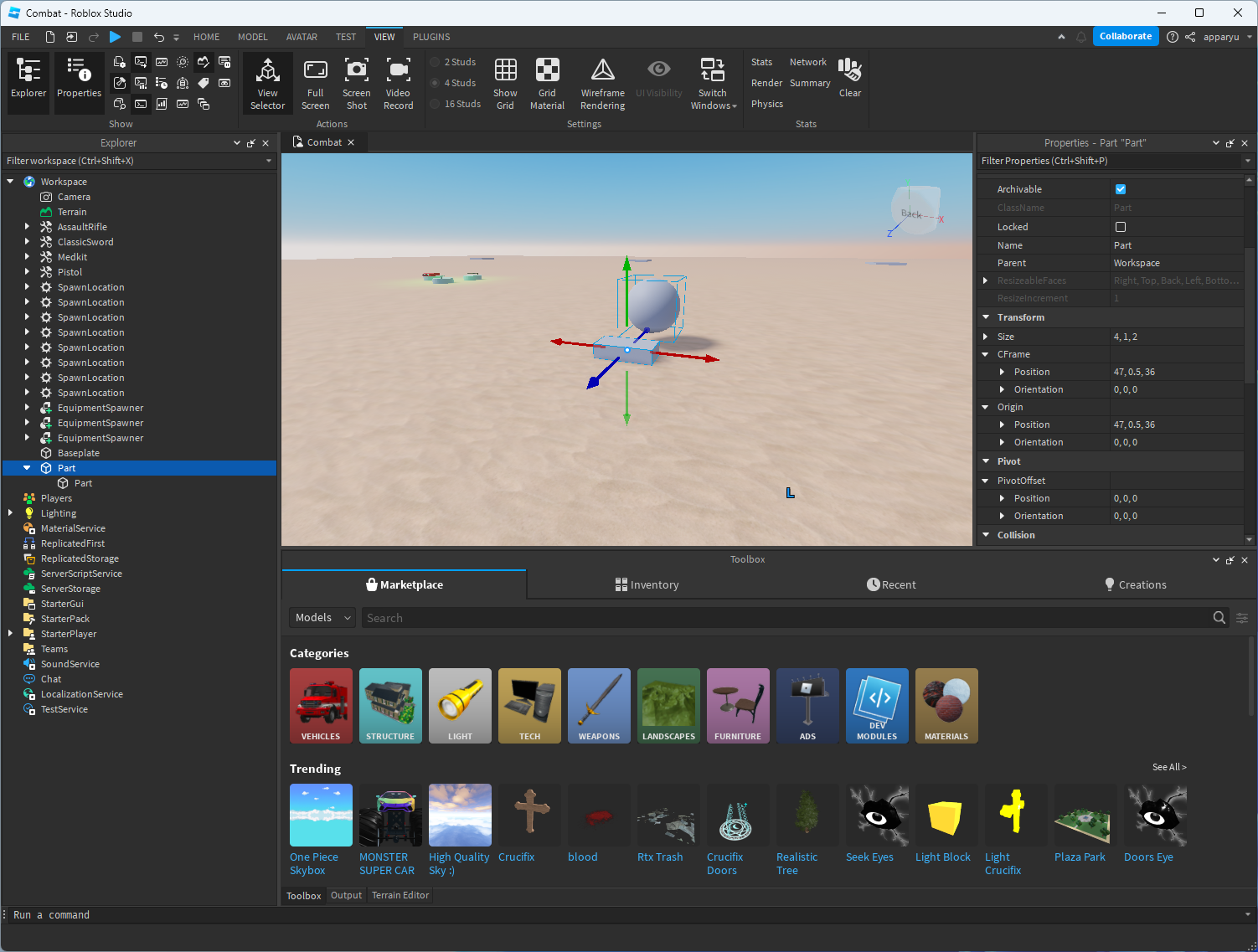Open the View Selector tool
The image size is (1258, 952).
pos(267,83)
